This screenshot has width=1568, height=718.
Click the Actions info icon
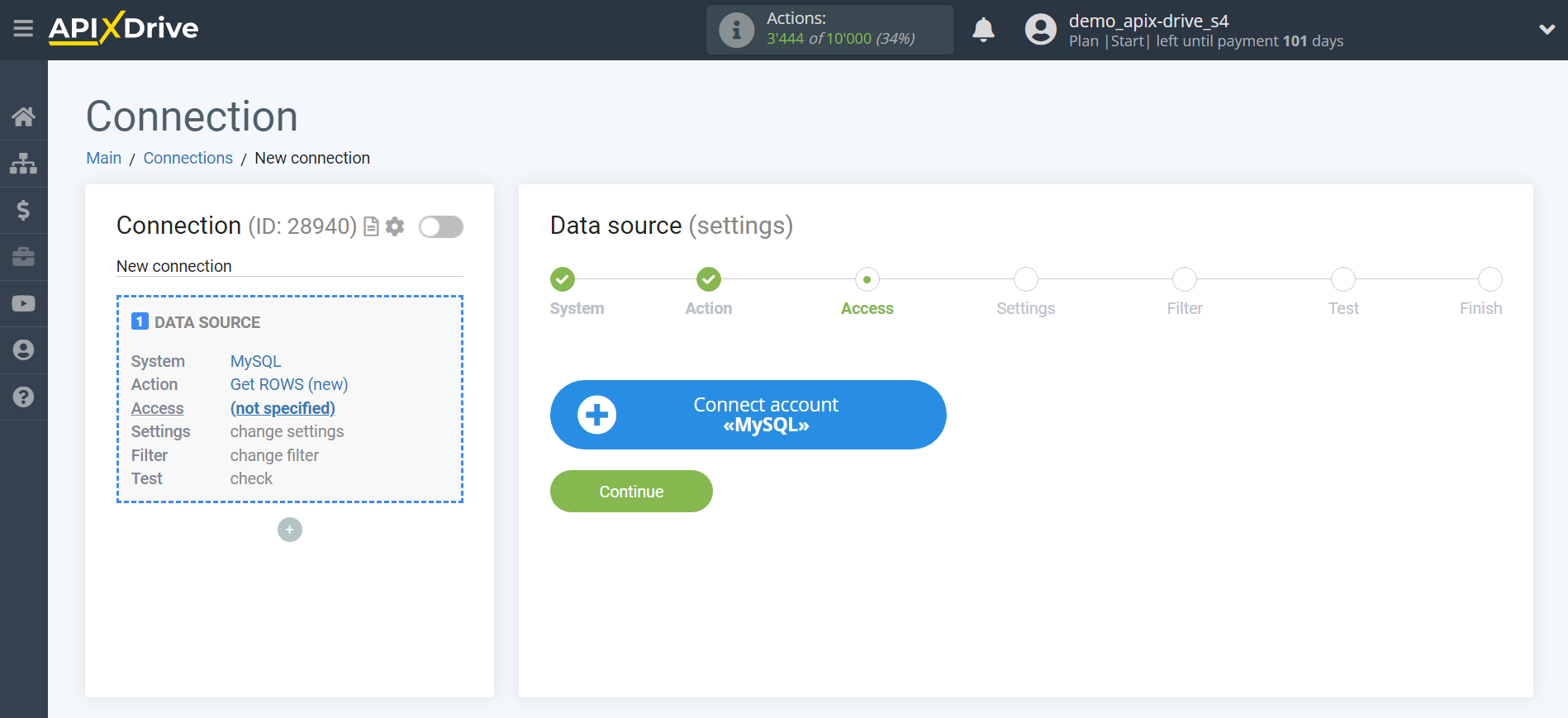click(x=736, y=31)
